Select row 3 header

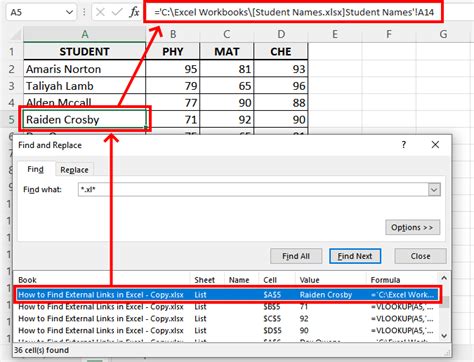(x=12, y=86)
